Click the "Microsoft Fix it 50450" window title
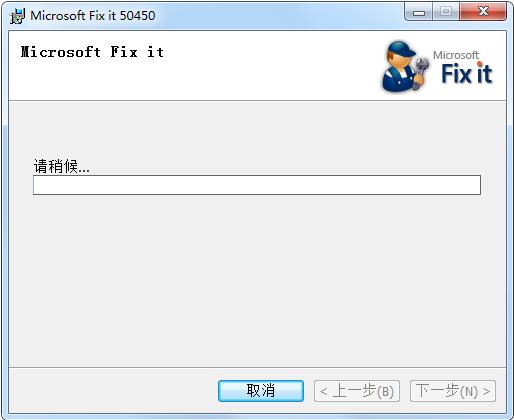 (x=93, y=16)
